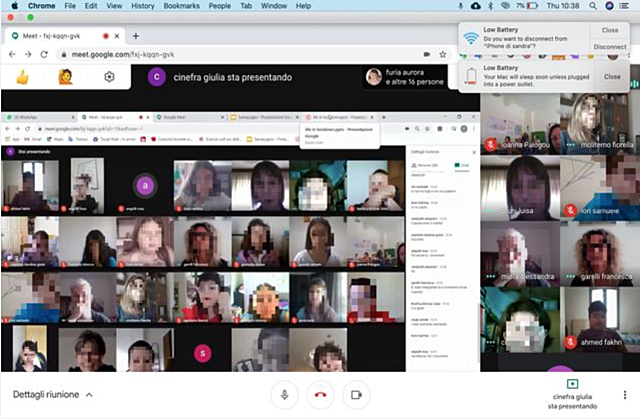Open the three-dot more options menu
The width and height of the screenshot is (640, 419).
point(624,395)
